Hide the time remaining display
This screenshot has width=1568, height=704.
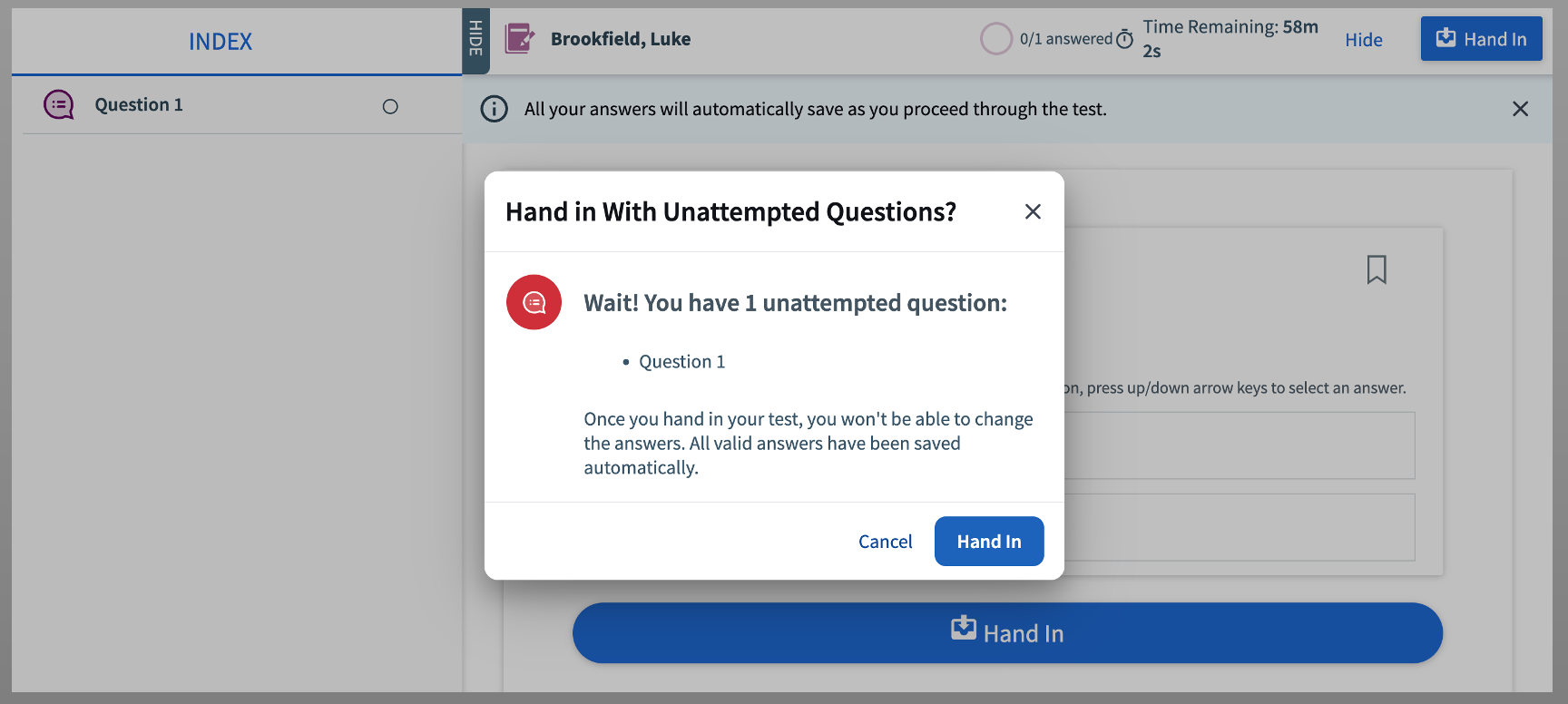click(1363, 40)
